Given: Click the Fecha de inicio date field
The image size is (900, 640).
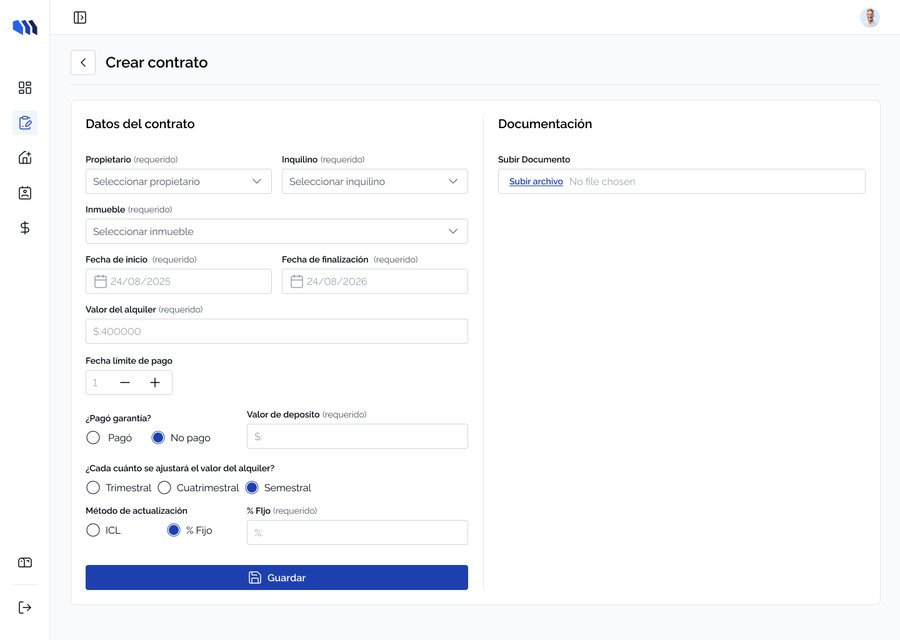Looking at the screenshot, I should [x=179, y=281].
